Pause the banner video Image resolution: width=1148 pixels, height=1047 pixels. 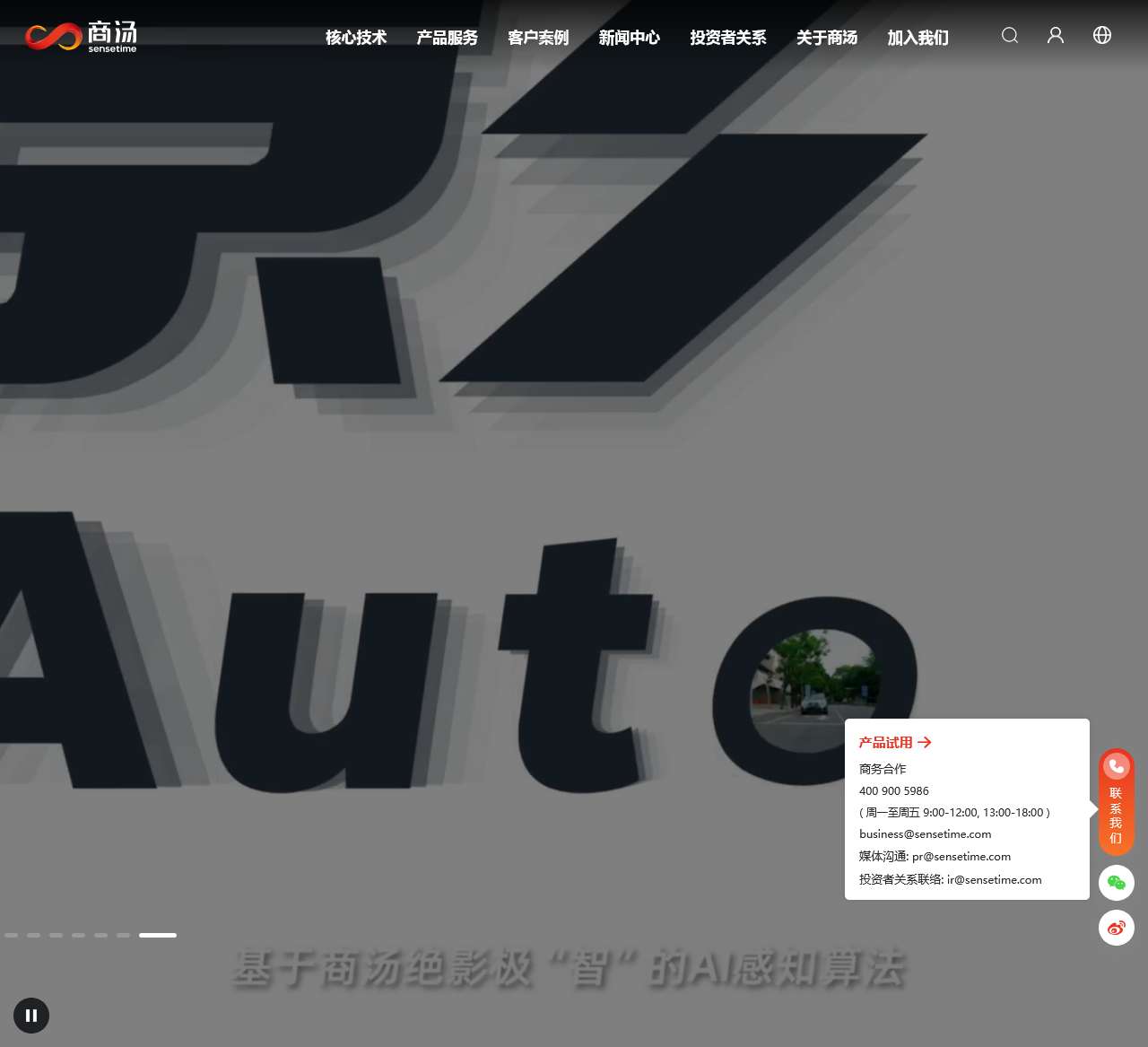pyautogui.click(x=31, y=1016)
